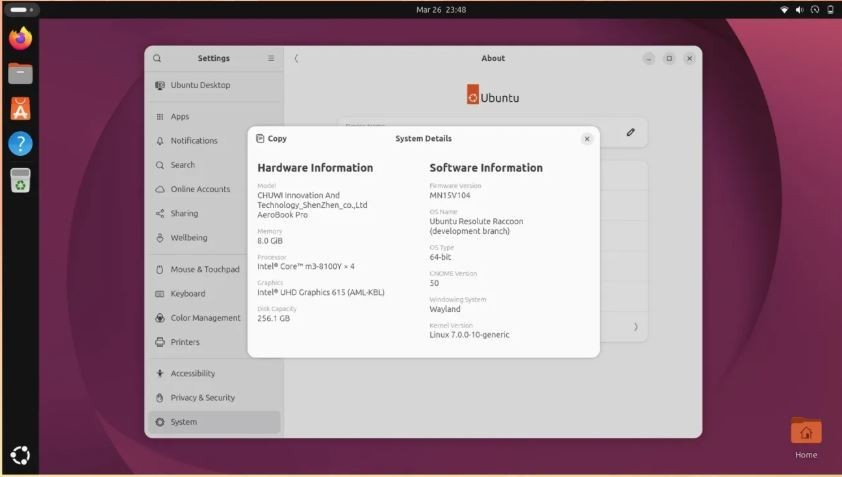This screenshot has height=477, width=842.
Task: Click the Apps grid icon in sidebar
Action: [159, 117]
